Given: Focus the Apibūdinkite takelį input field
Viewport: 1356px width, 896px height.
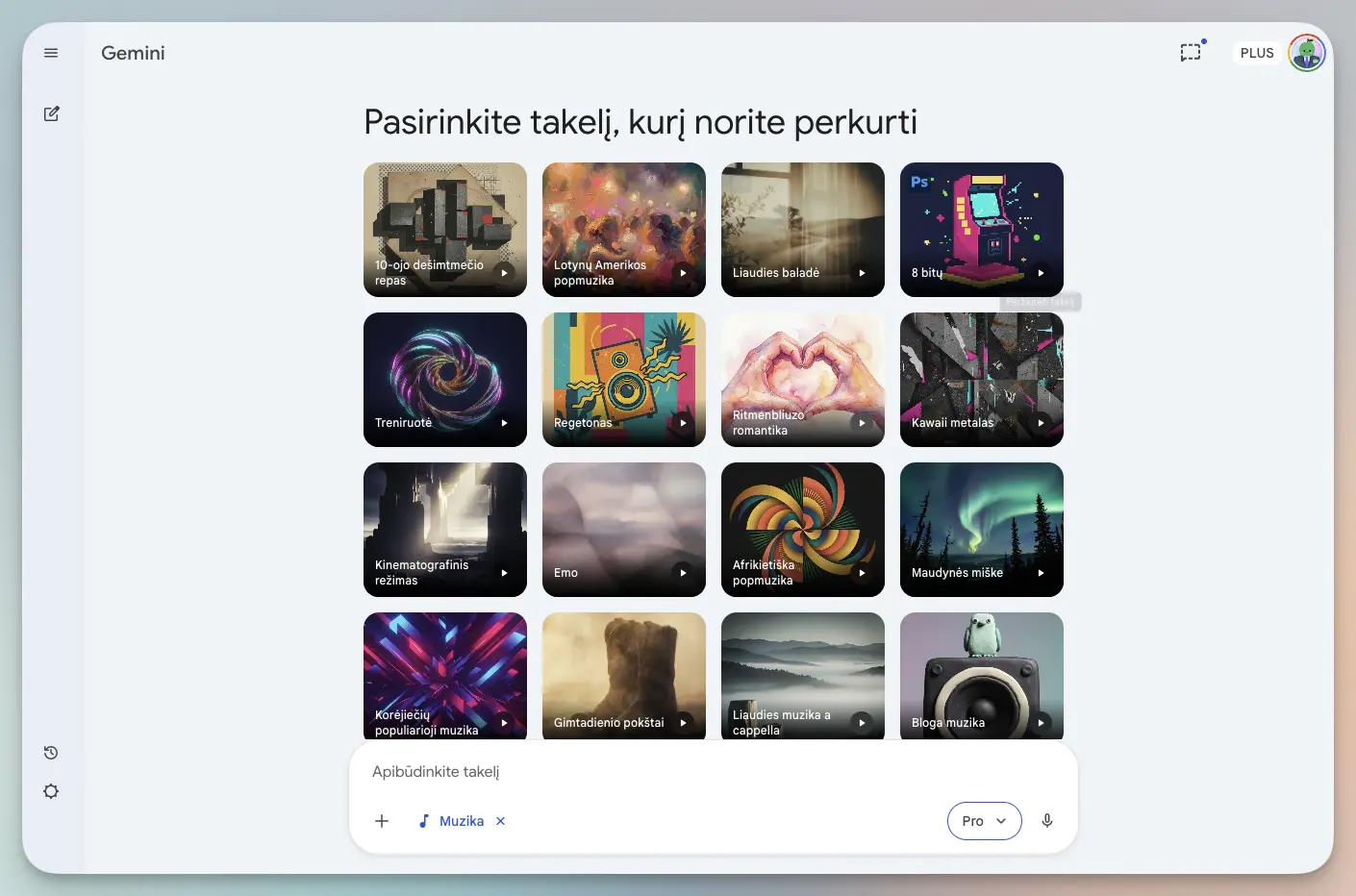Looking at the screenshot, I should point(712,772).
